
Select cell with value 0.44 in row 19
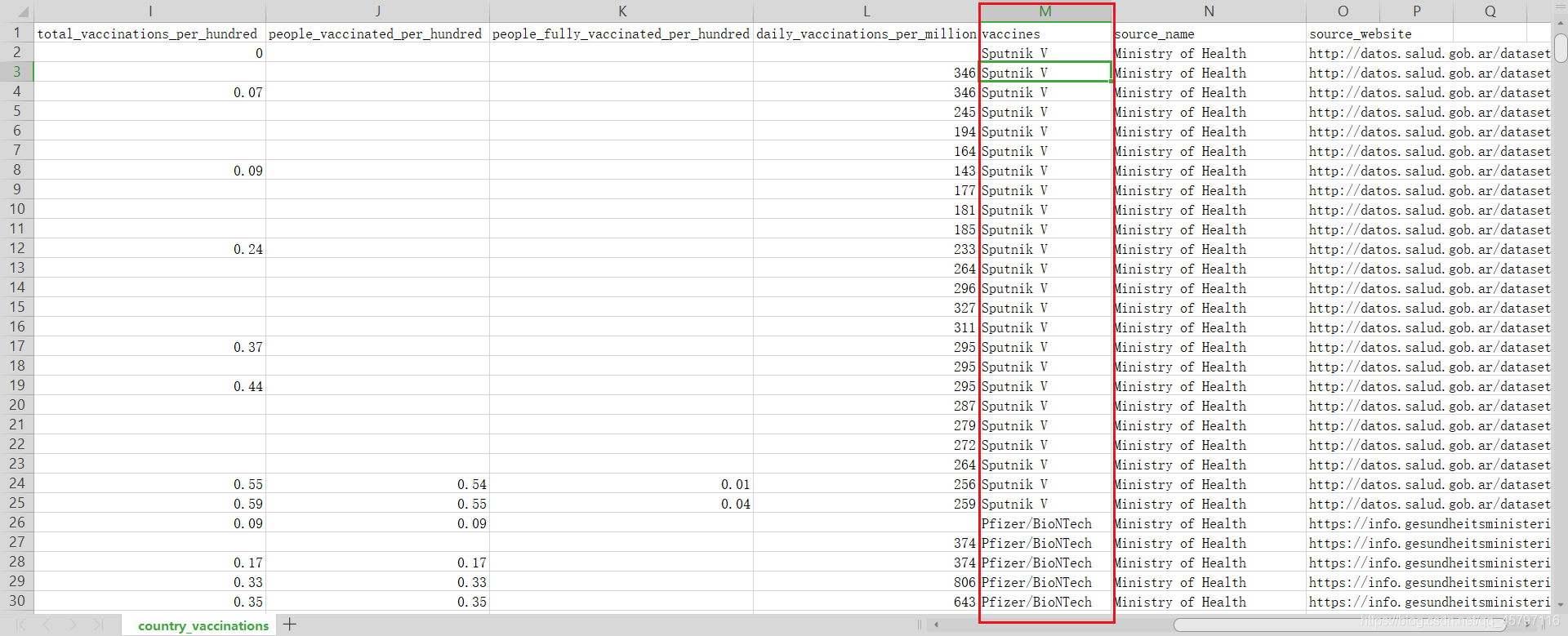click(x=149, y=385)
